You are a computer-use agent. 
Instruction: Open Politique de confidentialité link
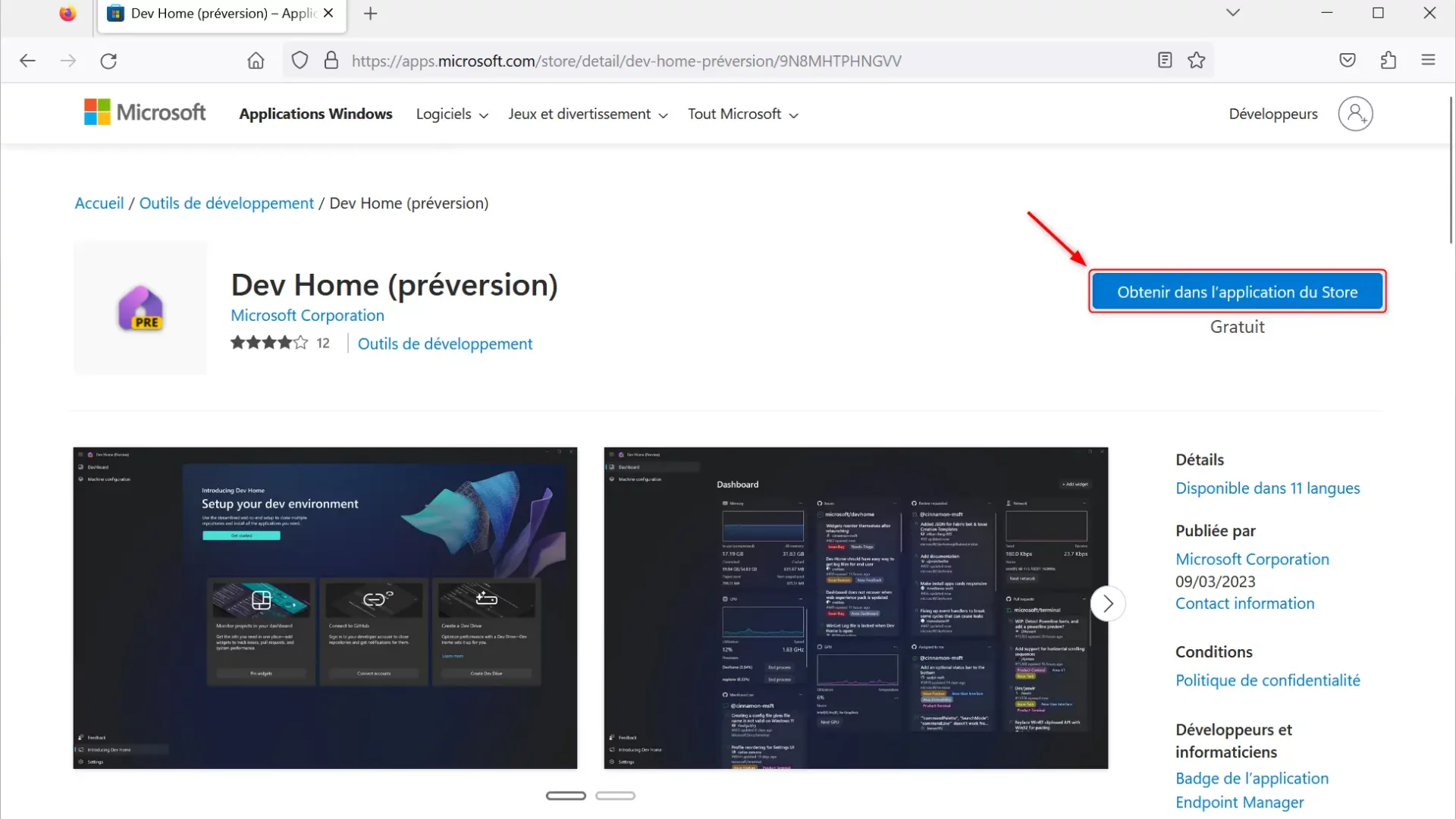pos(1267,680)
